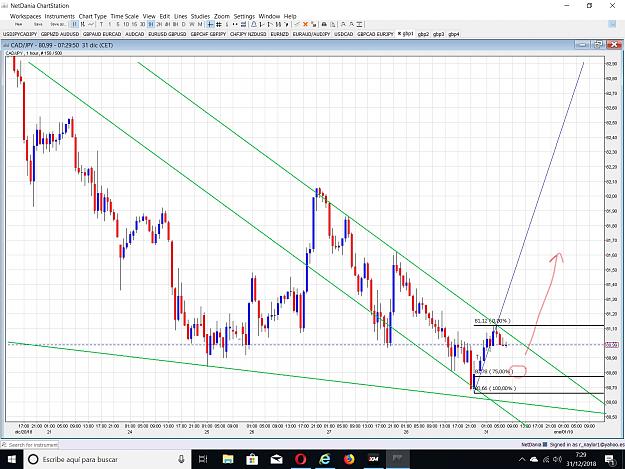Select the 1H time scale button
The image size is (625, 469).
[x=151, y=24]
